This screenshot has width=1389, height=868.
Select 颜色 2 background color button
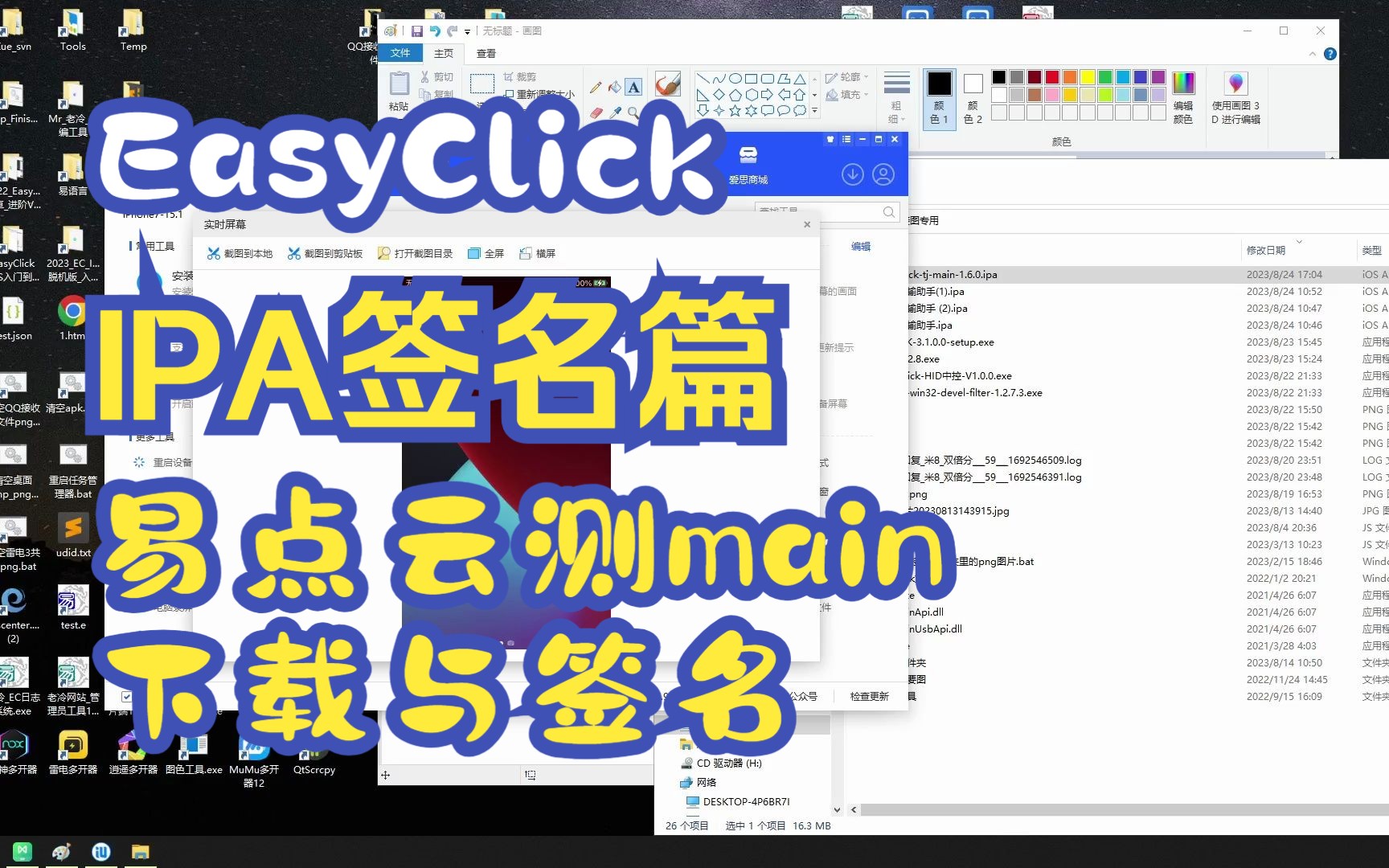tap(973, 98)
